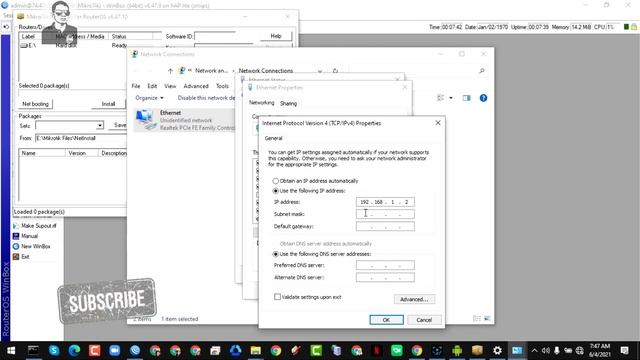640x360 pixels.
Task: Open Command Prompt from the taskbar
Action: (x=33, y=350)
